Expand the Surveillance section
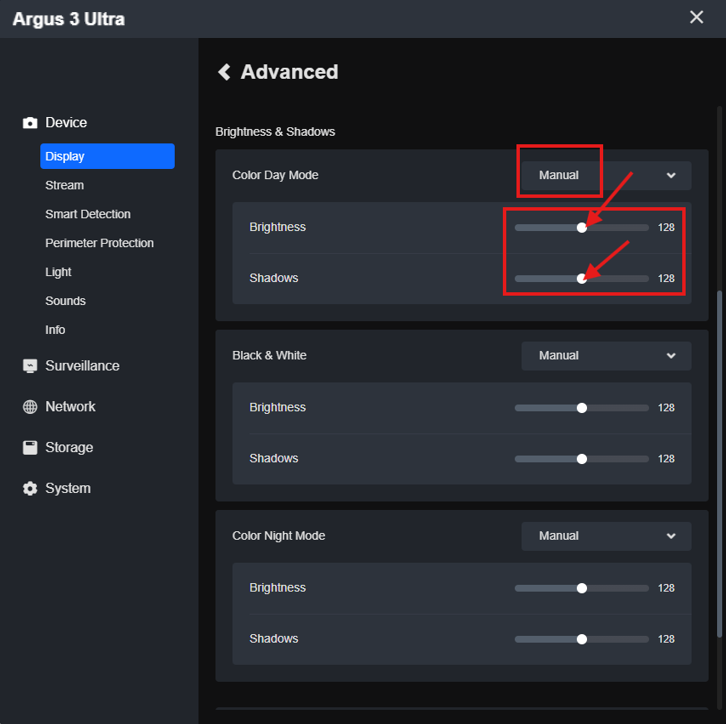Image resolution: width=726 pixels, height=724 pixels. point(82,366)
